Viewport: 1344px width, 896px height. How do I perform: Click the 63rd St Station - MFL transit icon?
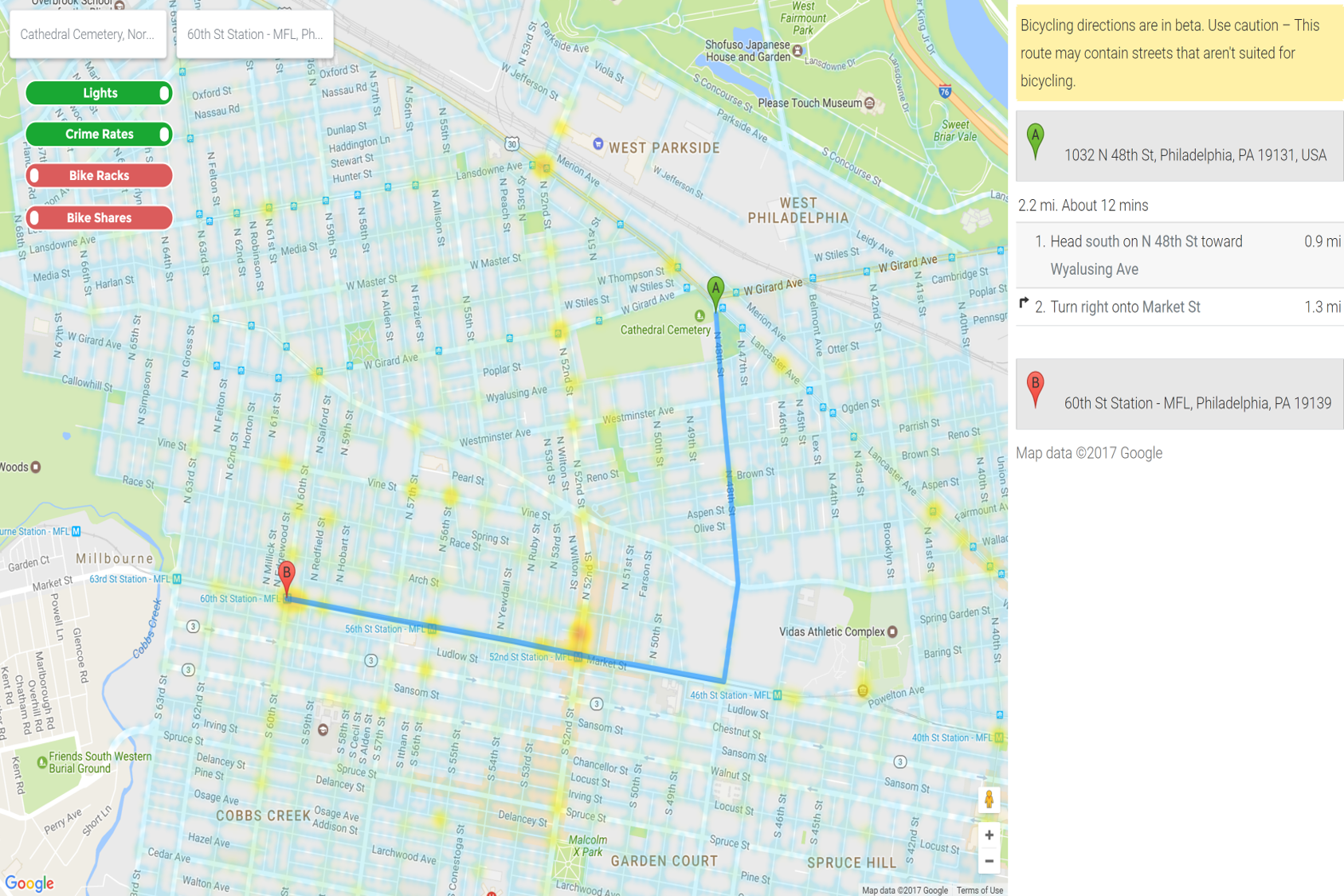[x=177, y=579]
